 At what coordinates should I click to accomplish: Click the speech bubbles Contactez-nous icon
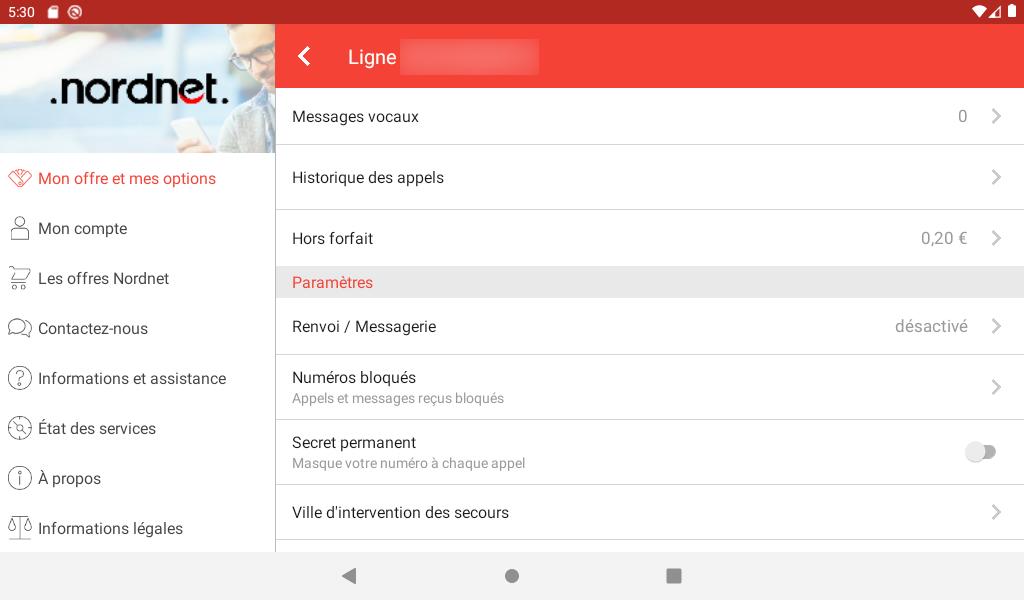click(x=20, y=329)
